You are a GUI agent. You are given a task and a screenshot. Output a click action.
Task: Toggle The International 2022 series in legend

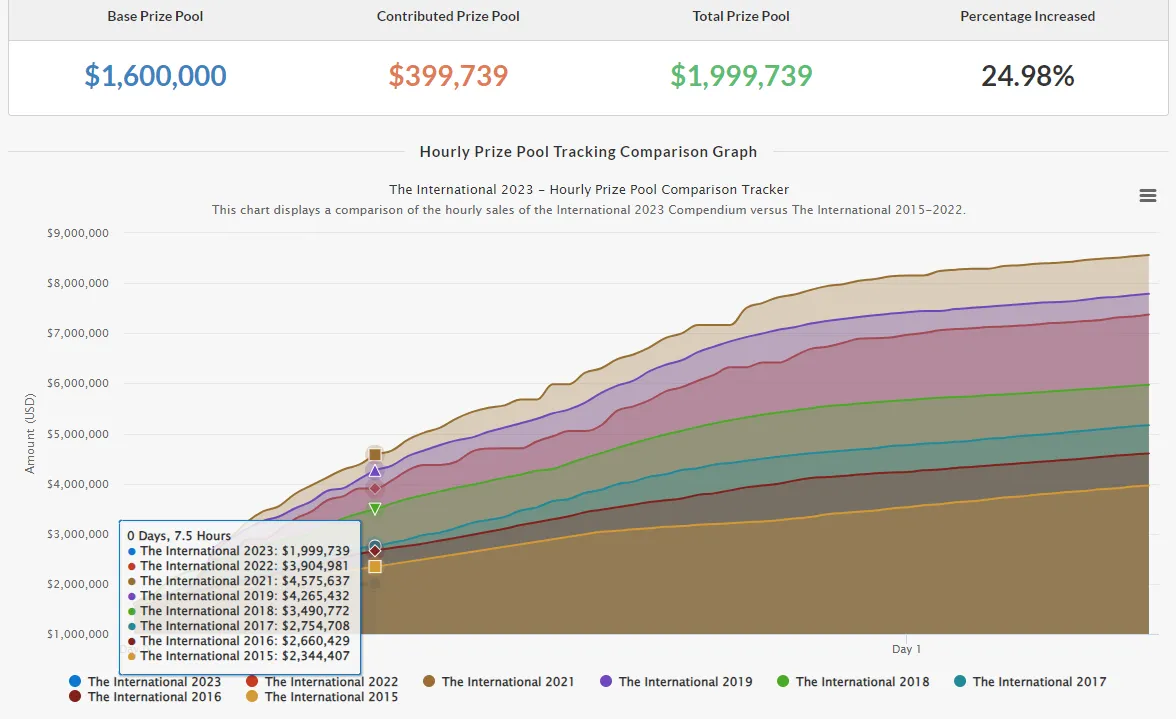322,682
